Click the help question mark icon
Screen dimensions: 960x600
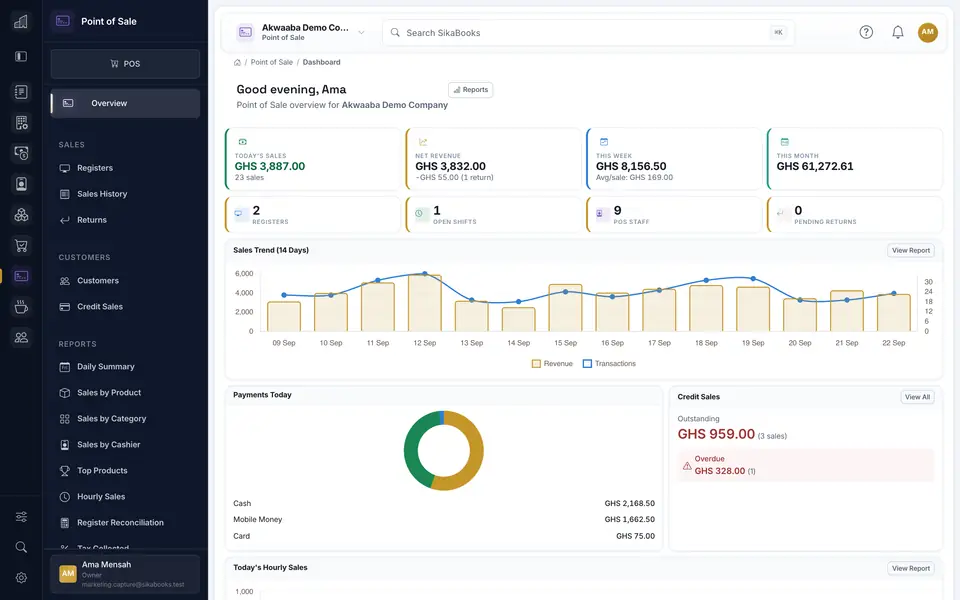coord(866,32)
